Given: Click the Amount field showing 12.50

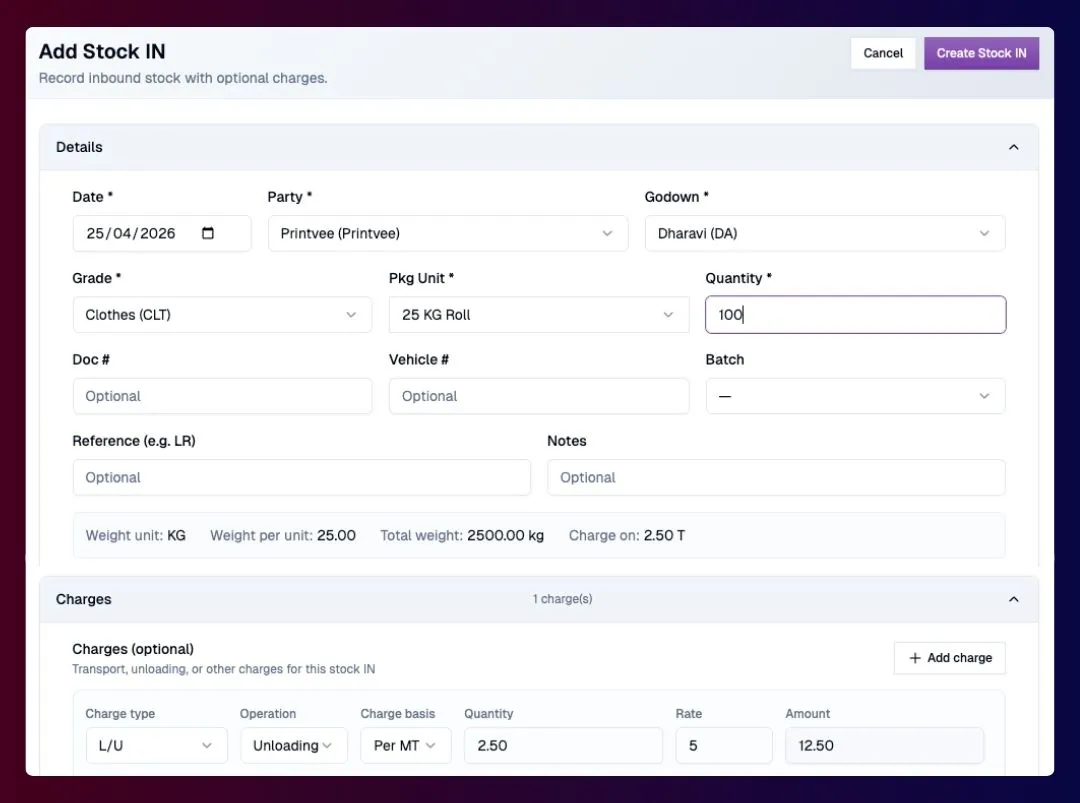Looking at the screenshot, I should [x=884, y=745].
